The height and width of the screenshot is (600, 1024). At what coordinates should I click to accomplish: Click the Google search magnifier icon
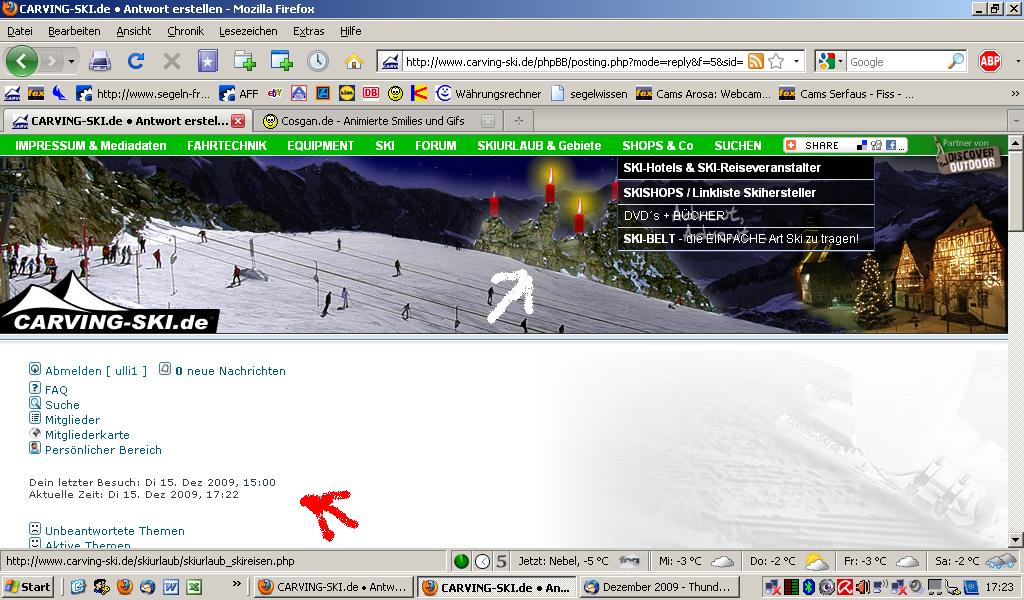(955, 61)
